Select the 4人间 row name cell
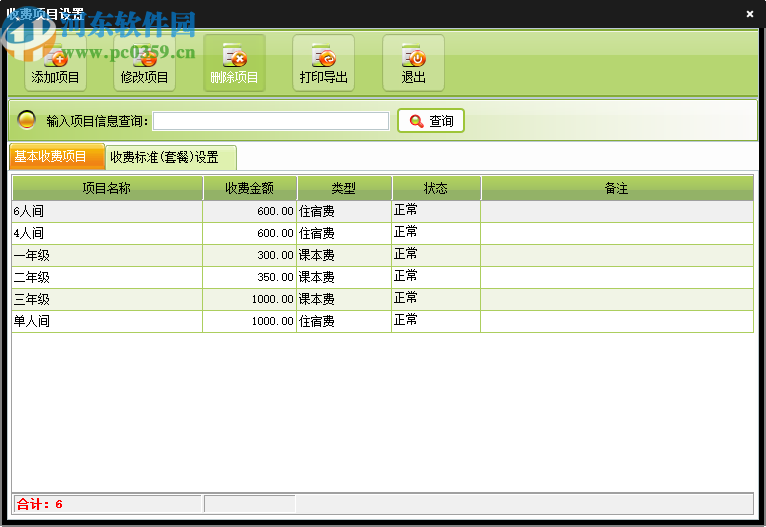The width and height of the screenshot is (766, 527). [x=107, y=233]
